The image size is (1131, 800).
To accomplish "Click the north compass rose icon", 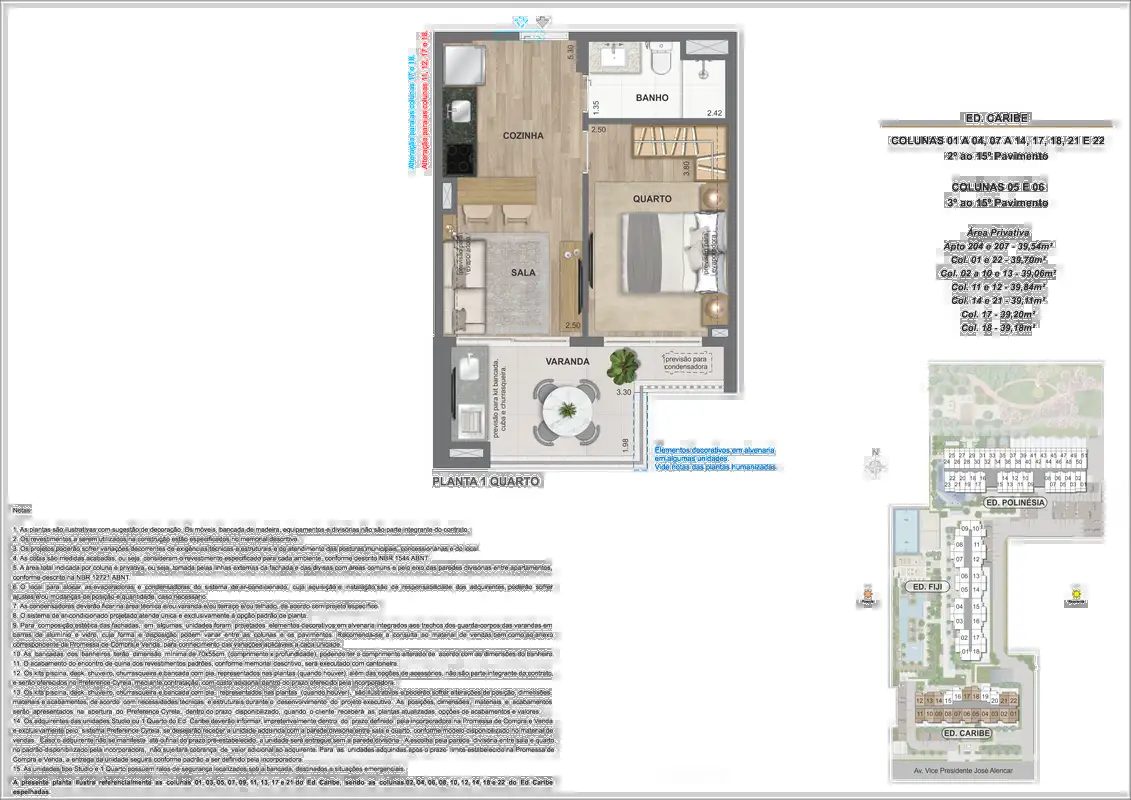I will point(876,465).
